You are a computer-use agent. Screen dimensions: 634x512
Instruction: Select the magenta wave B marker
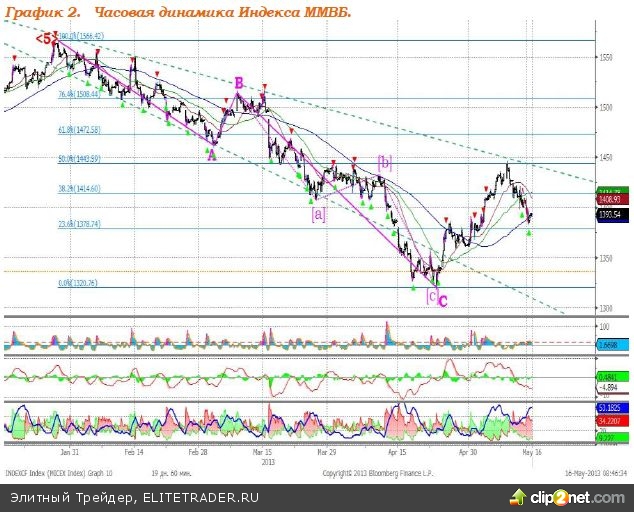click(x=239, y=83)
